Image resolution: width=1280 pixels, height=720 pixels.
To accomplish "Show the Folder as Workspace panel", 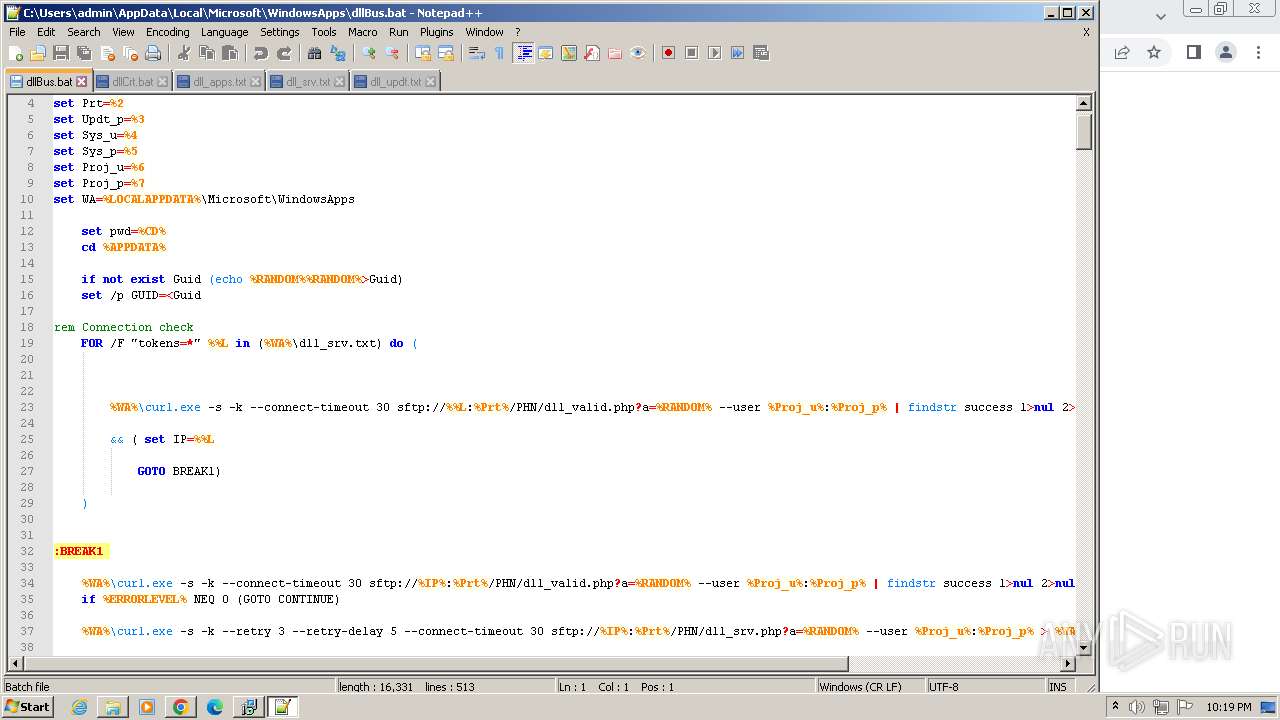I will [615, 53].
